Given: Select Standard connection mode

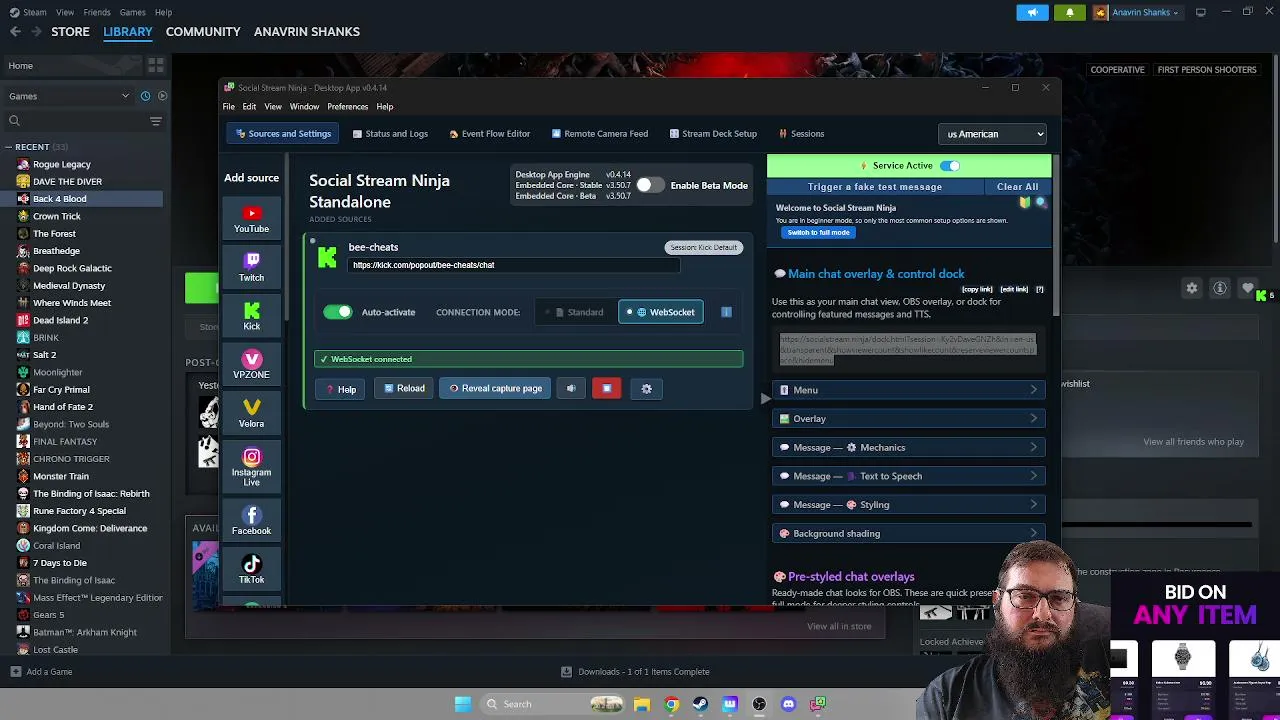Looking at the screenshot, I should coord(577,312).
